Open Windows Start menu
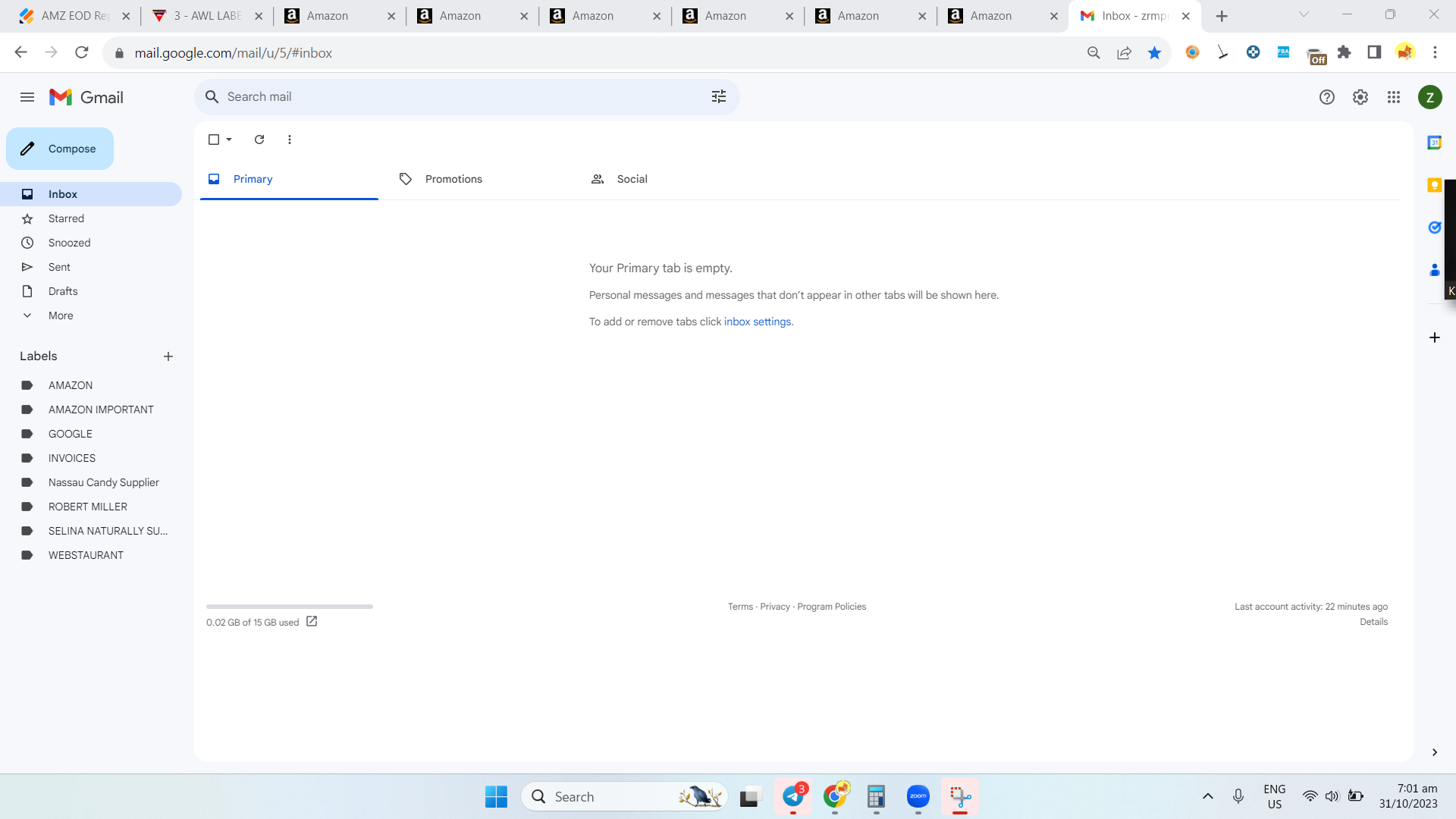 click(496, 797)
